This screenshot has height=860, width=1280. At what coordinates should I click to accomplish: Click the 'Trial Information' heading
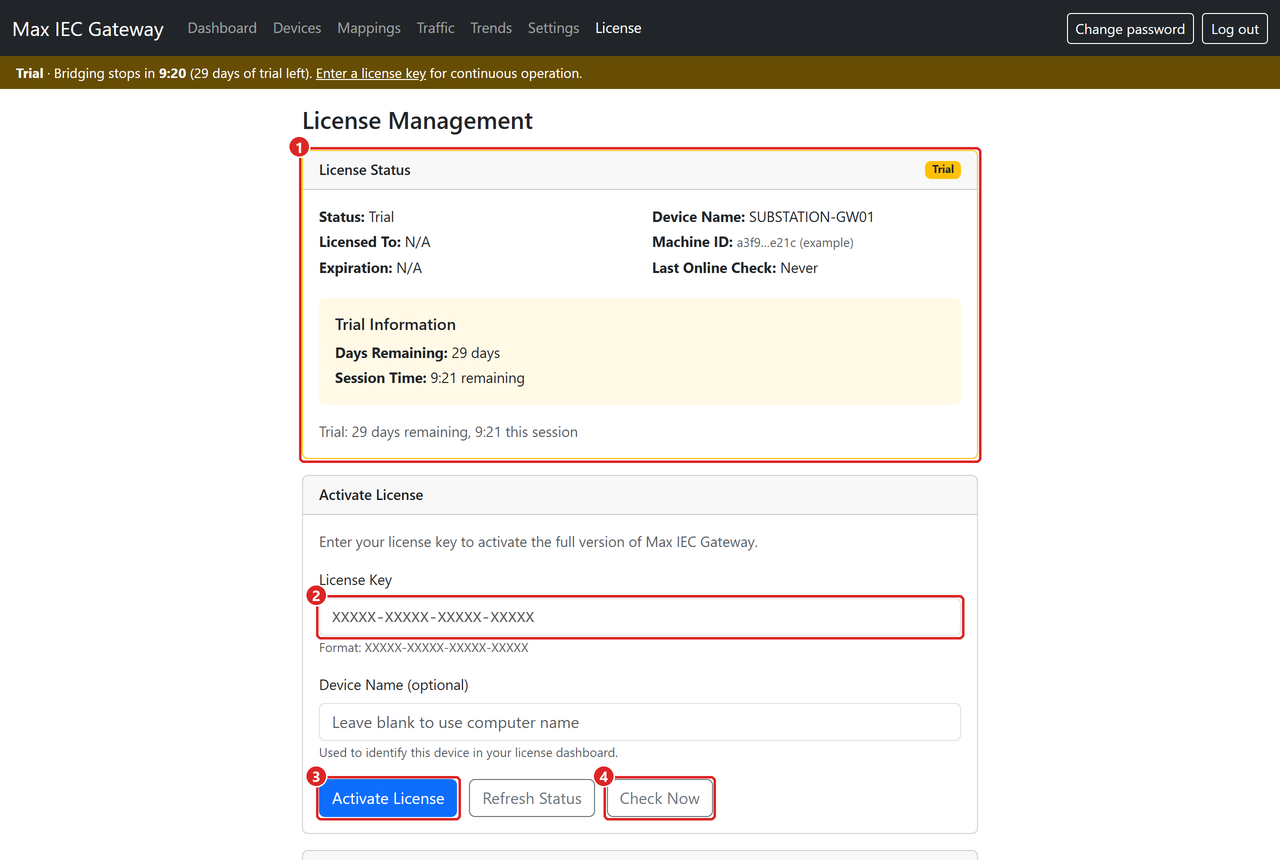pos(395,324)
